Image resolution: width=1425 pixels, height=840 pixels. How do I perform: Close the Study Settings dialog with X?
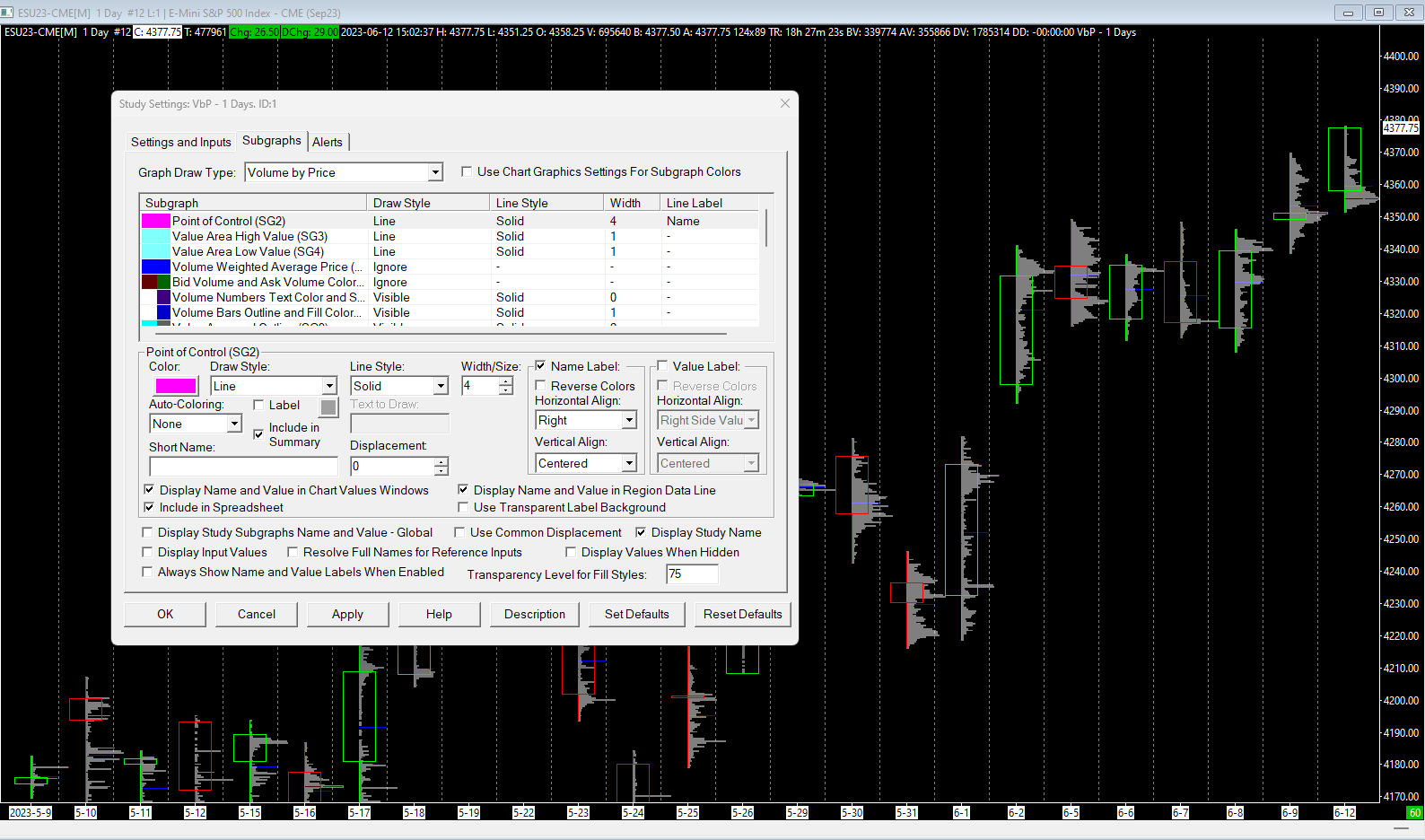click(785, 103)
